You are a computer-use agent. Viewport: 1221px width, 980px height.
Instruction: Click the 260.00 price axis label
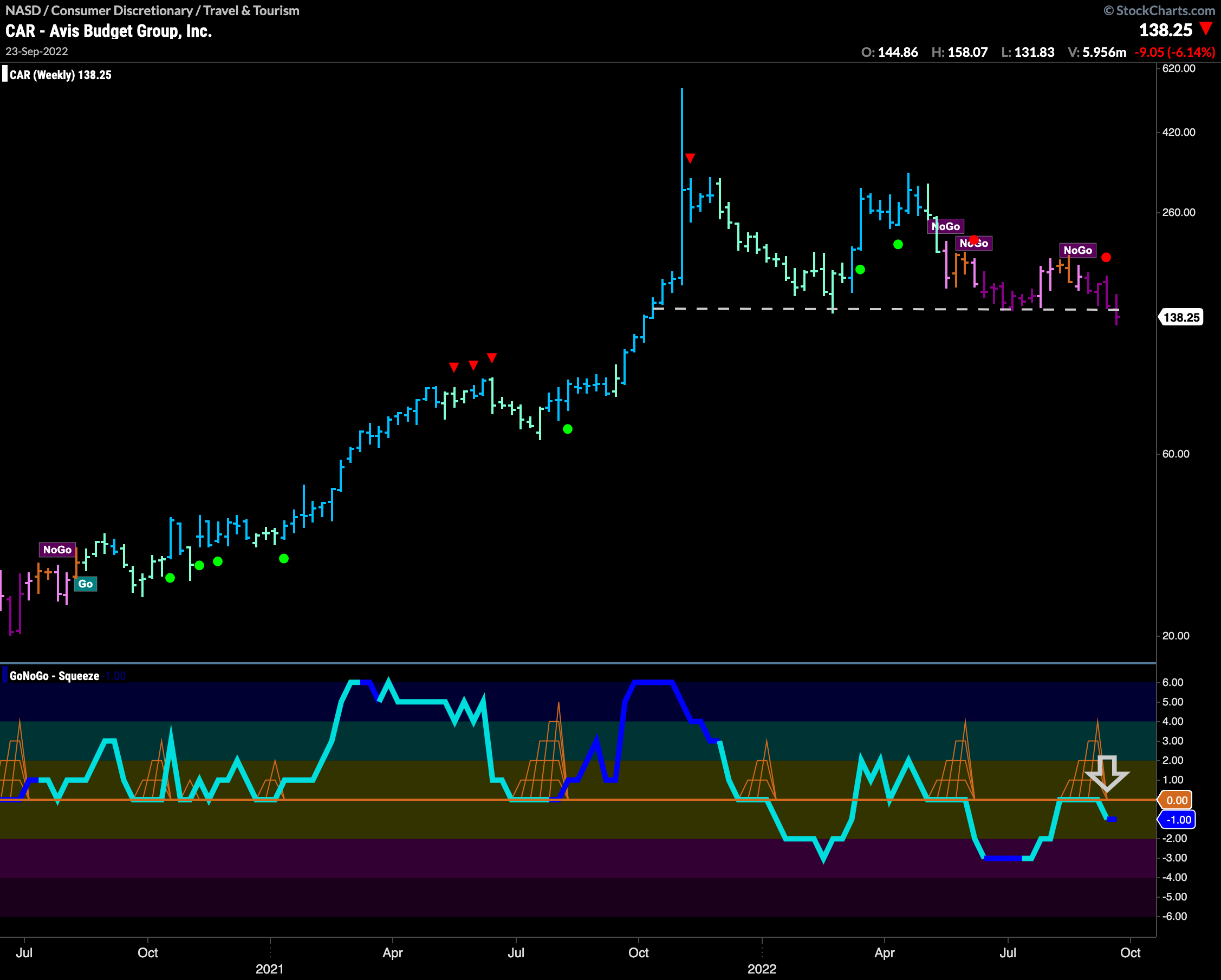coord(1179,212)
